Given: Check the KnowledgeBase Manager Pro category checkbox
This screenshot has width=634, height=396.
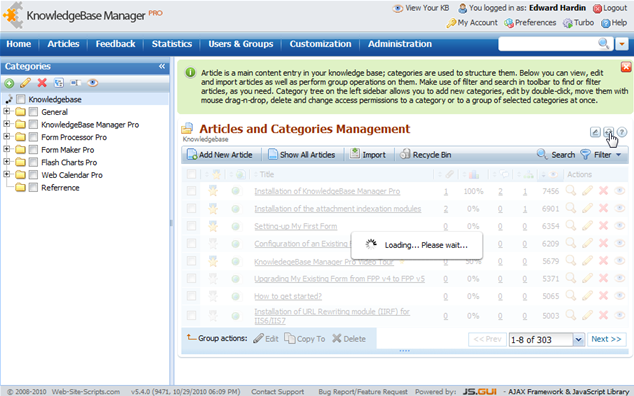Looking at the screenshot, I should (34, 124).
